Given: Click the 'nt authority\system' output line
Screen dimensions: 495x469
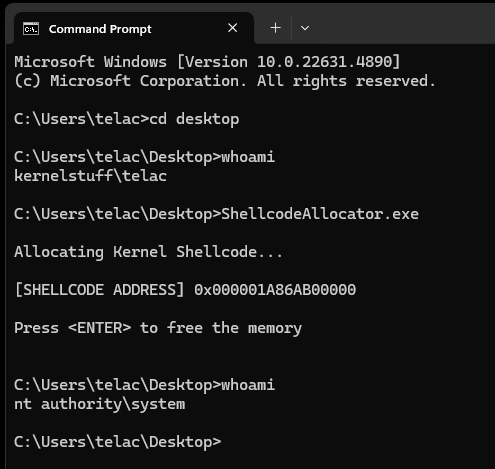Looking at the screenshot, I should [99, 404].
